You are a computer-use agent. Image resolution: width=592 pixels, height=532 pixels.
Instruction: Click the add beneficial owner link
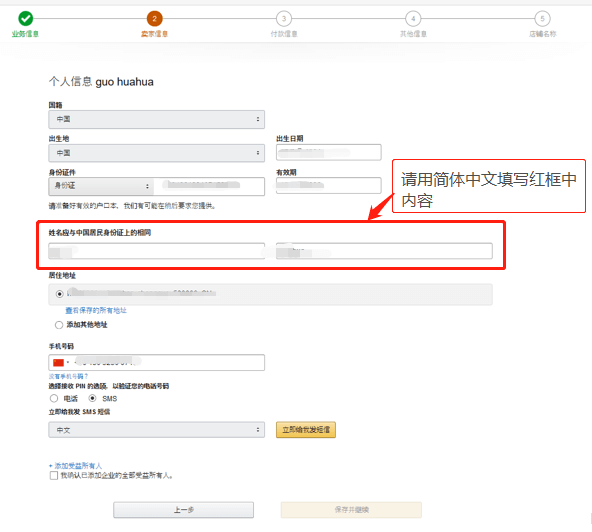point(76,466)
